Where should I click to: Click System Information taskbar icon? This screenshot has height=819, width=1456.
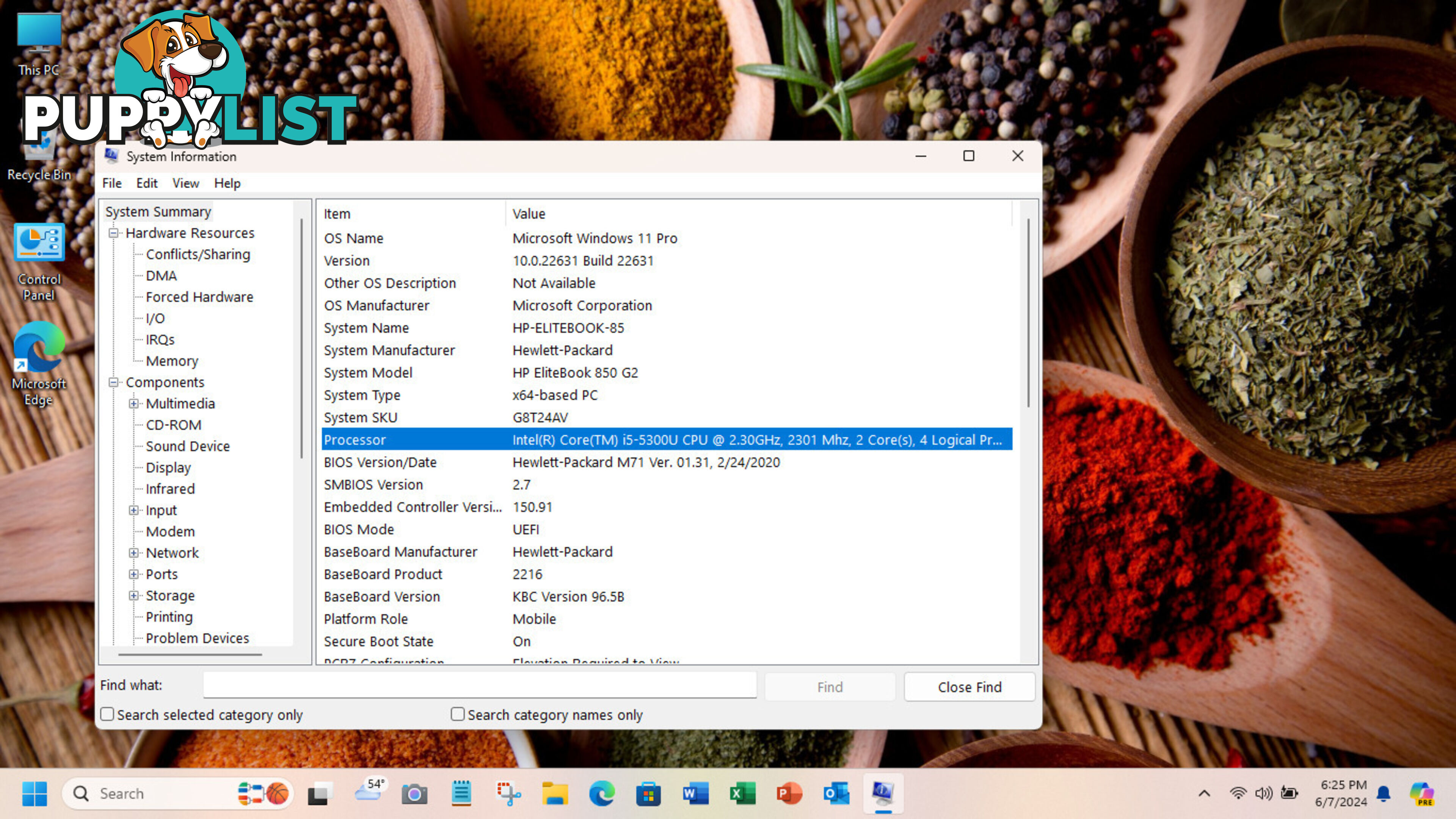coord(883,794)
